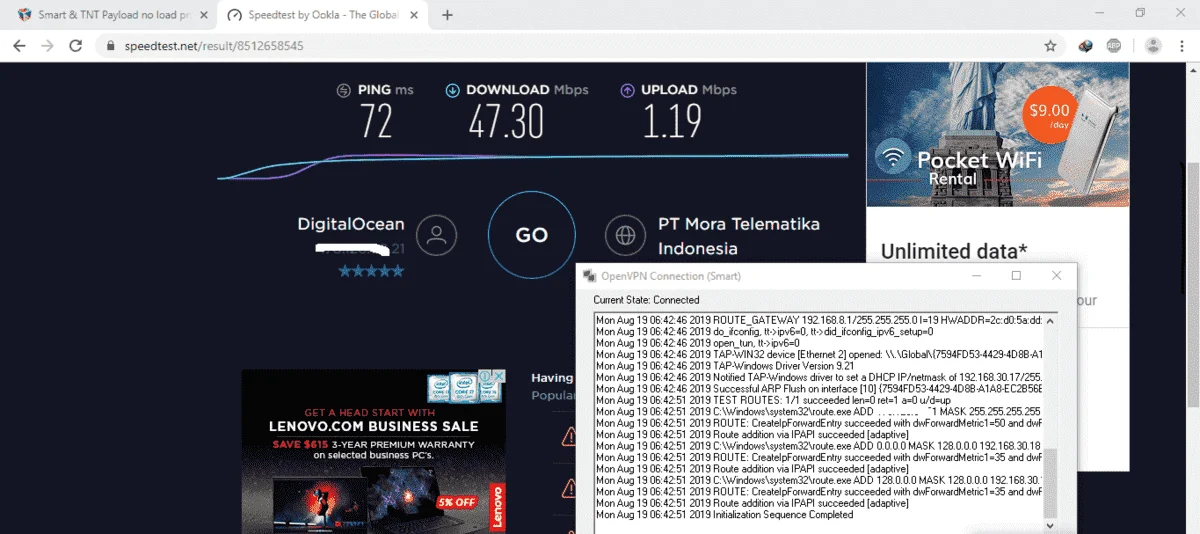Open the colorful chat-bubble extension
1200x534 pixels.
1087,46
